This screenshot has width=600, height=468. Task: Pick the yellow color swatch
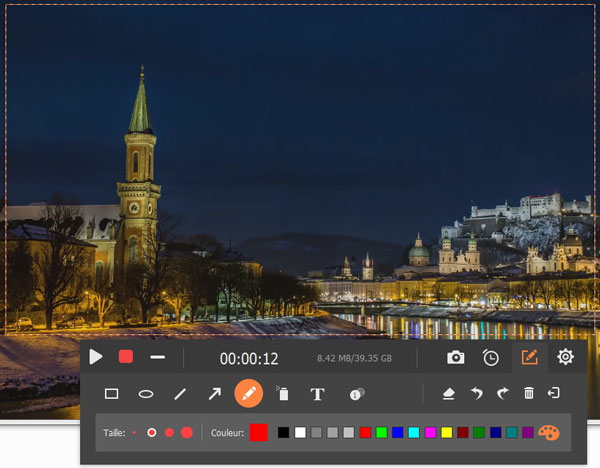(x=446, y=432)
